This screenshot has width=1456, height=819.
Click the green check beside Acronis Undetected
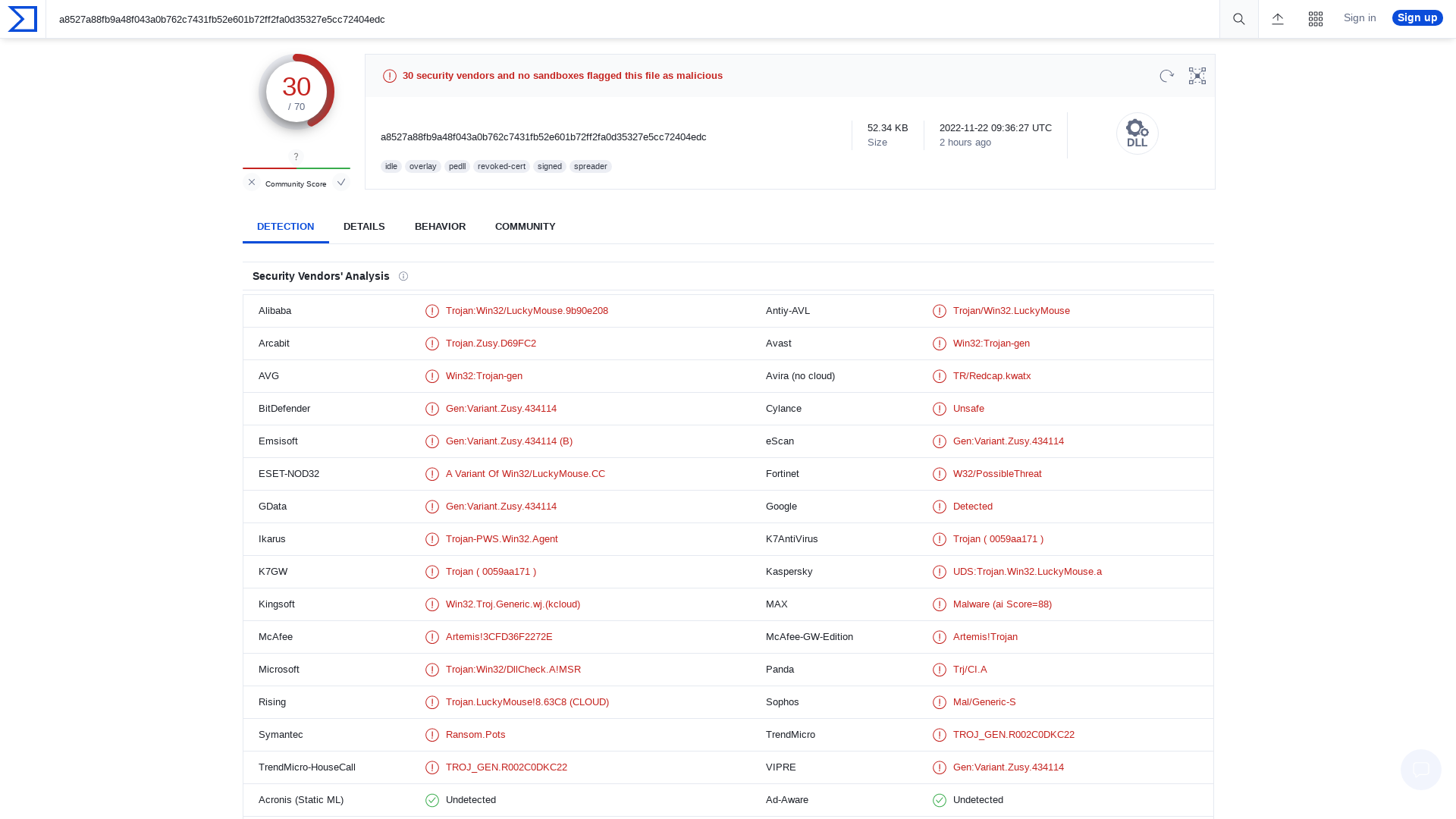tap(431, 800)
